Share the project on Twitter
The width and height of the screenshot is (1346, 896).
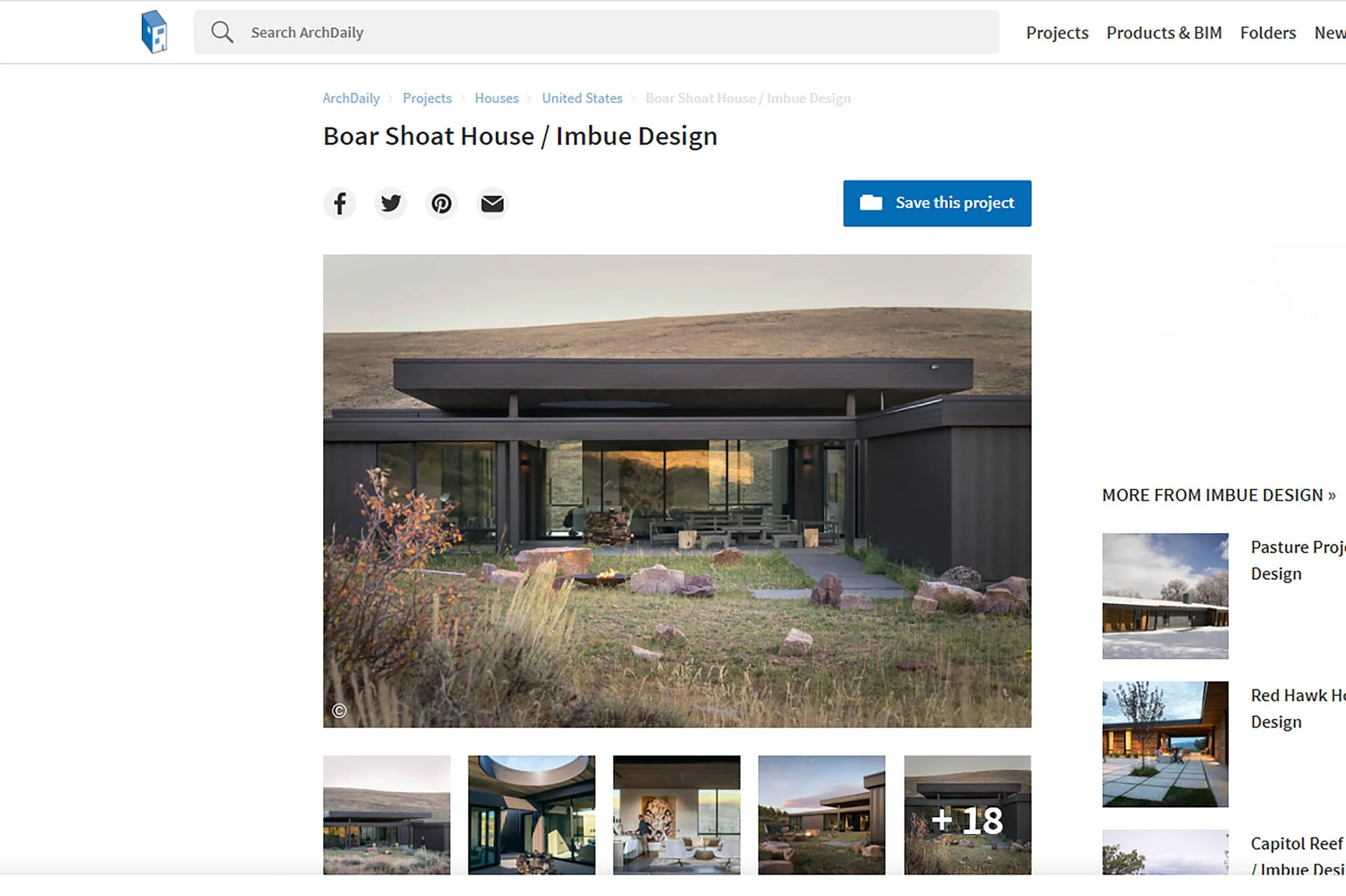tap(390, 203)
